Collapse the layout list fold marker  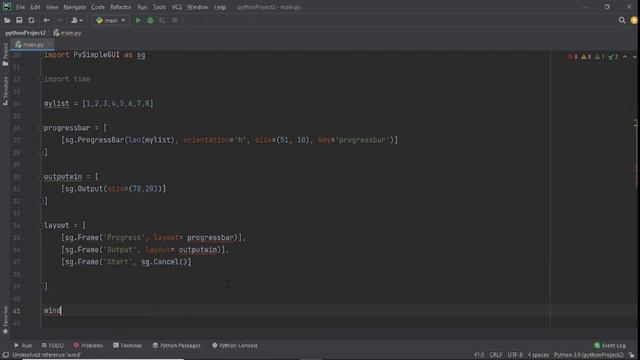tap(41, 225)
